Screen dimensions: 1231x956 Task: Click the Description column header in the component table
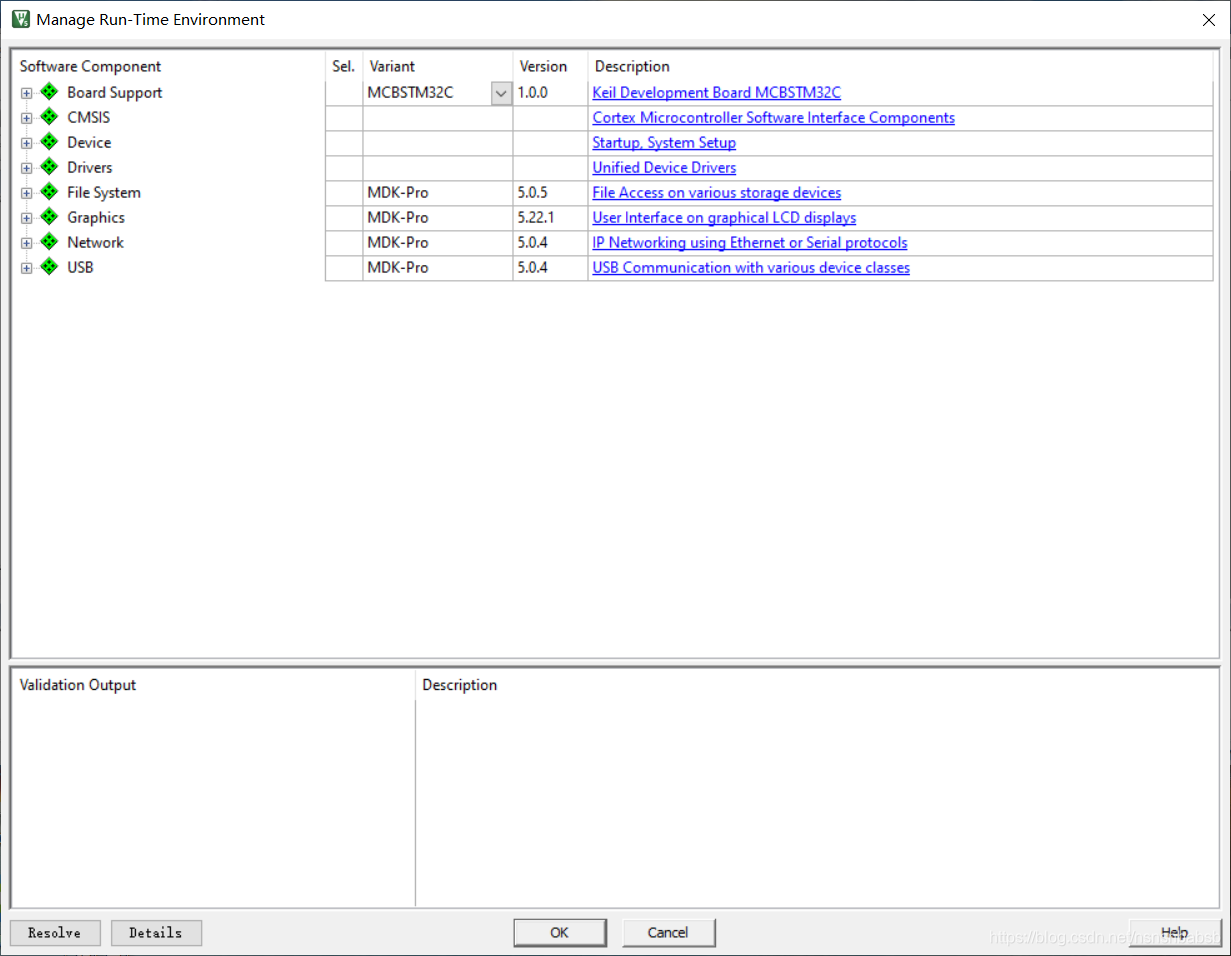pyautogui.click(x=632, y=66)
